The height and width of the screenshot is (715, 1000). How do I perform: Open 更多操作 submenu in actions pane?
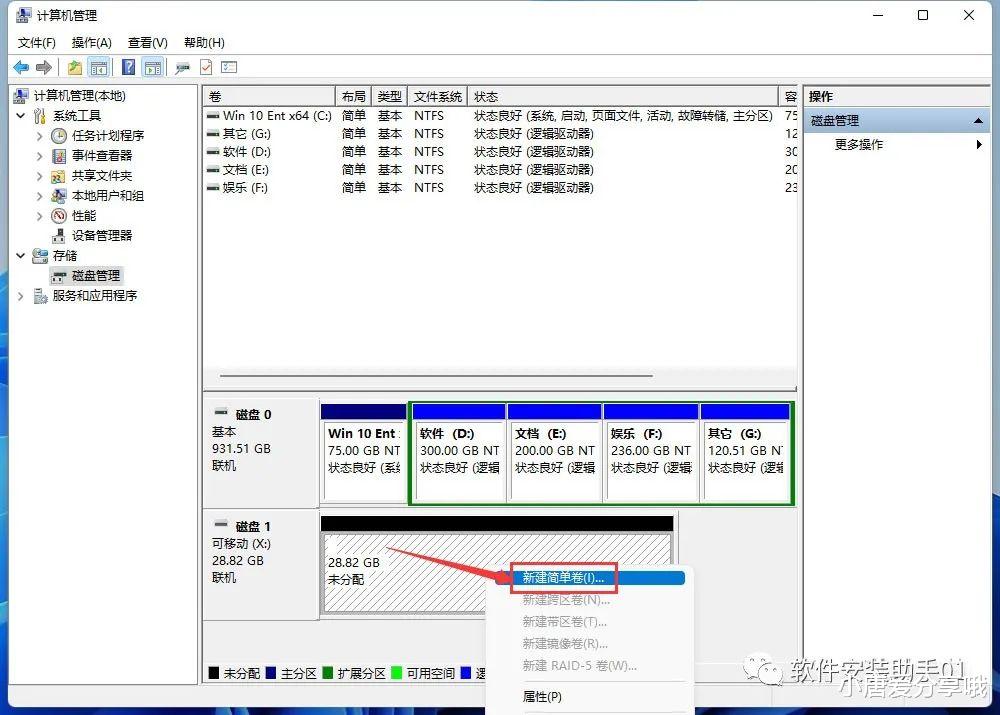click(897, 145)
